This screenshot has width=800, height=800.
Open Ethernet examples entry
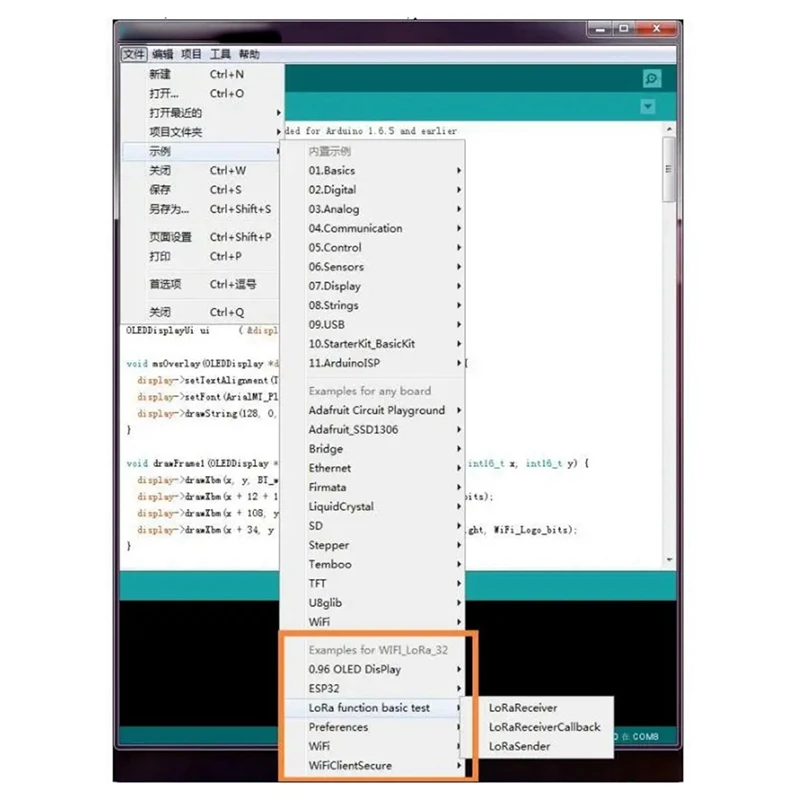point(373,468)
